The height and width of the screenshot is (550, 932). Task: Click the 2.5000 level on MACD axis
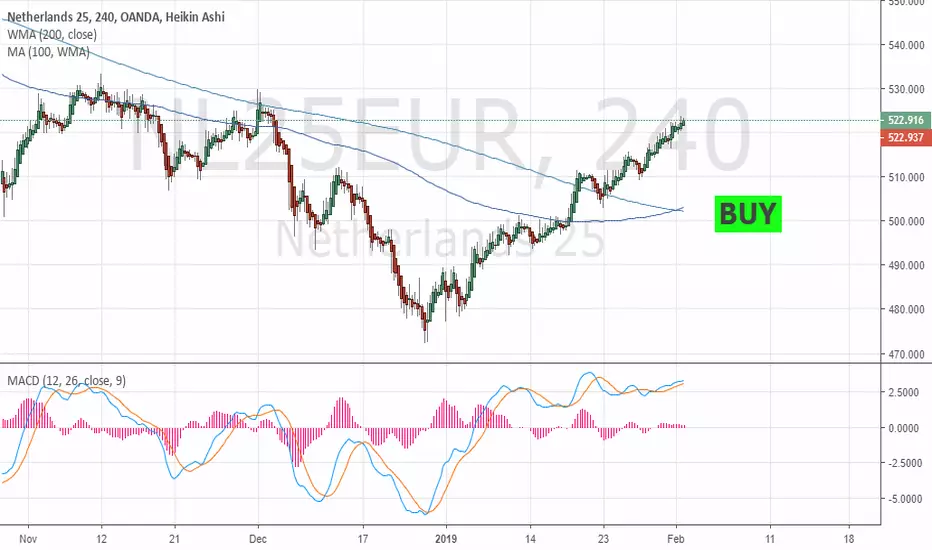click(906, 392)
